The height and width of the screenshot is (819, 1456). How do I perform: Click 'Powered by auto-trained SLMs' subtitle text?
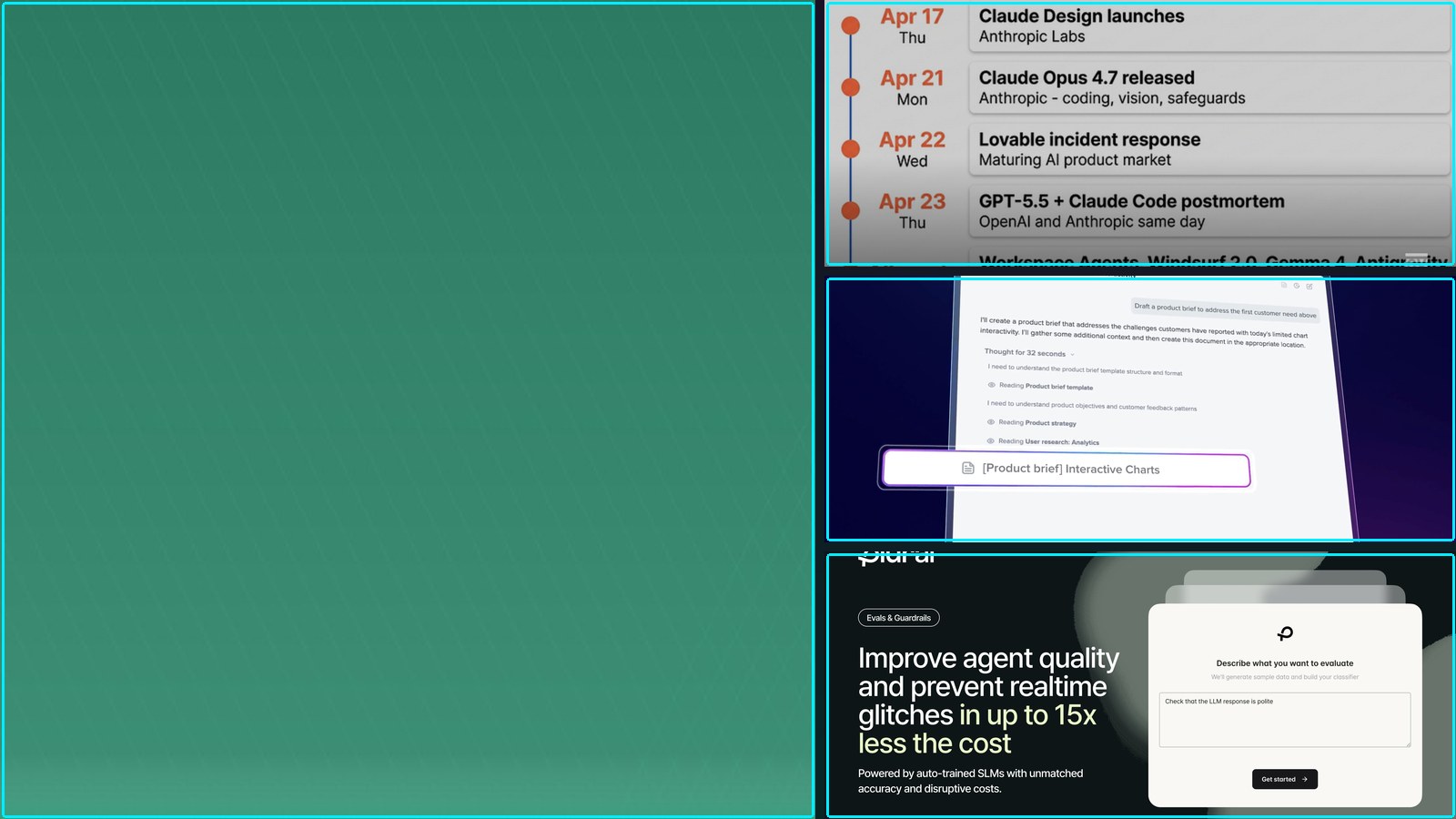(x=970, y=781)
